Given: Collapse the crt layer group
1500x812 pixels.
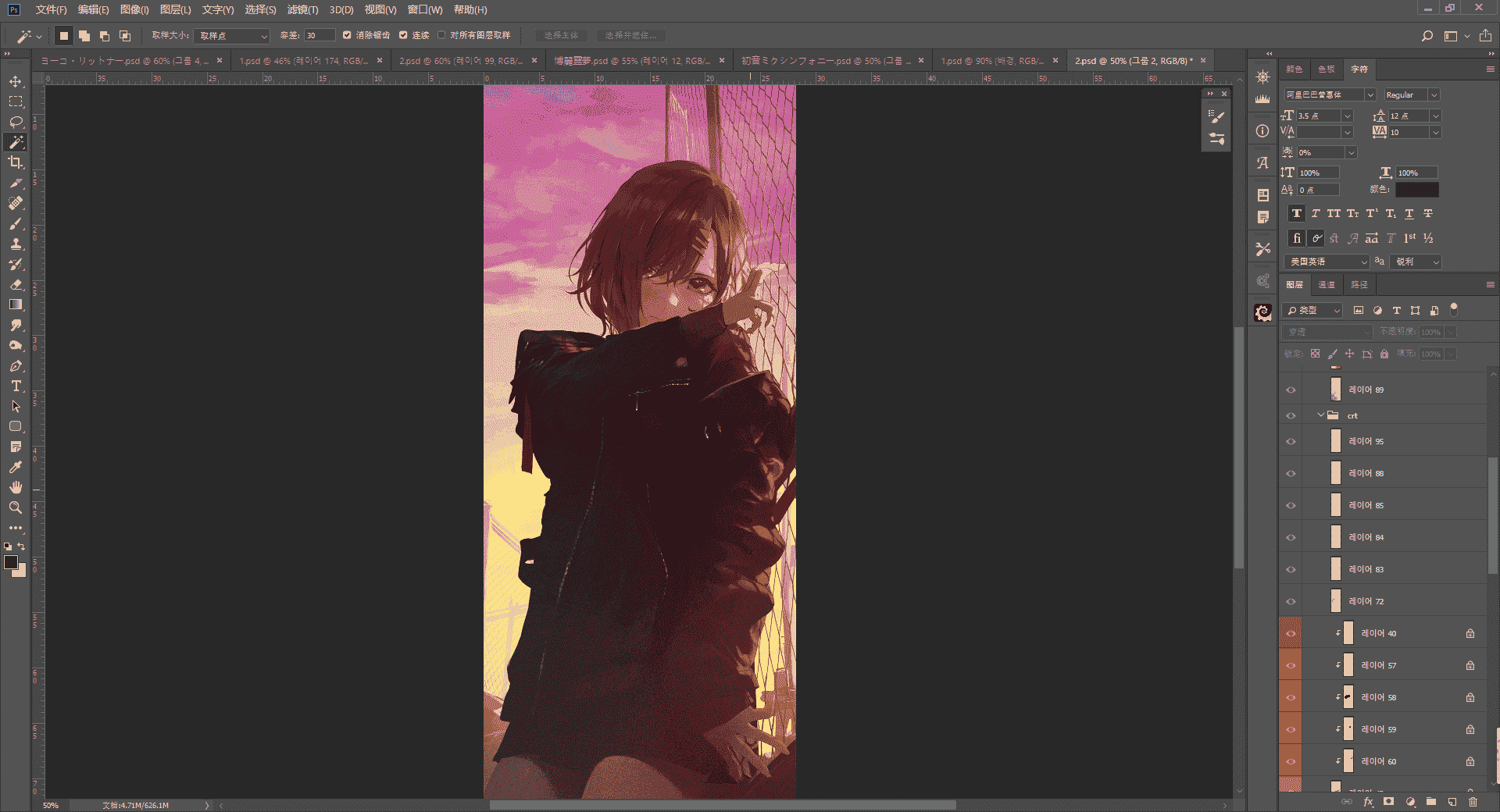Looking at the screenshot, I should [x=1321, y=415].
